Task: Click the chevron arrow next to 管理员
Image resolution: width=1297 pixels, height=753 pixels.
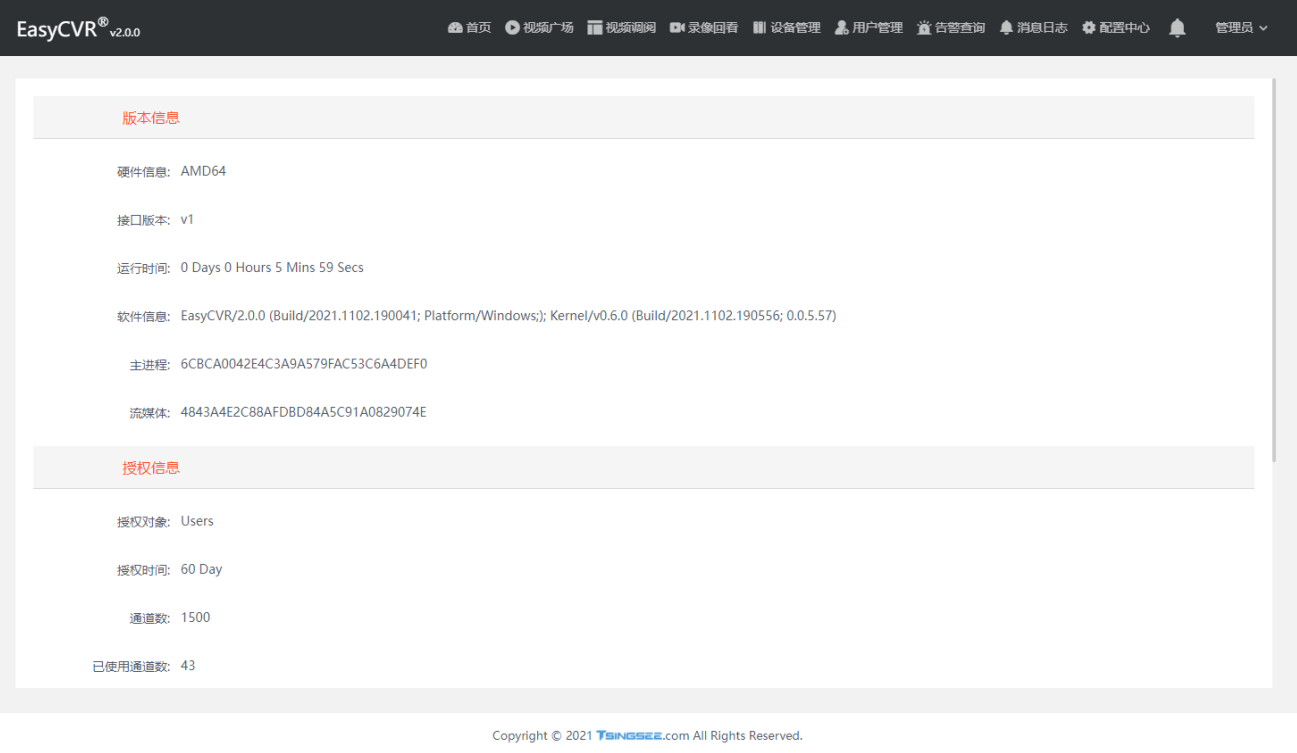Action: [x=1263, y=29]
